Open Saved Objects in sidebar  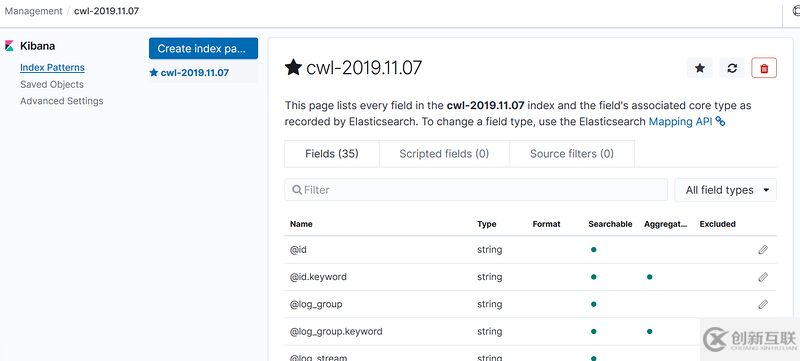[x=52, y=85]
